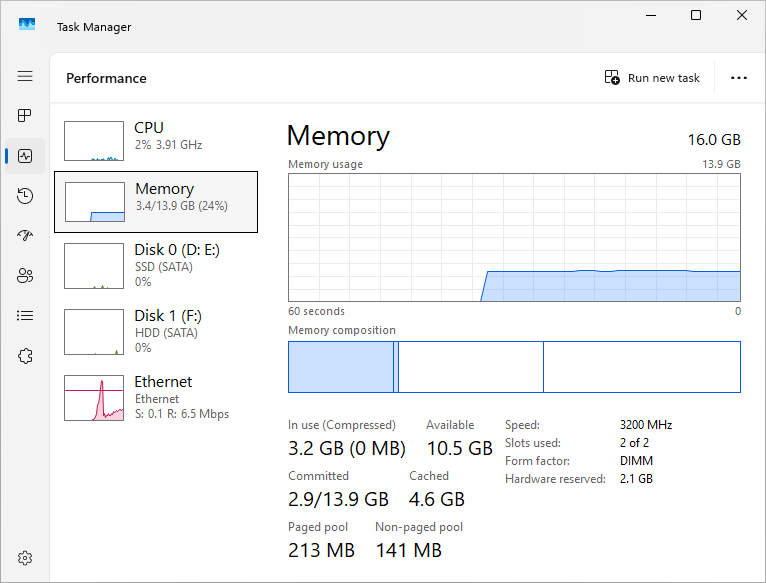The width and height of the screenshot is (766, 583).
Task: Click the Memory usage label
Action: pyautogui.click(x=325, y=164)
